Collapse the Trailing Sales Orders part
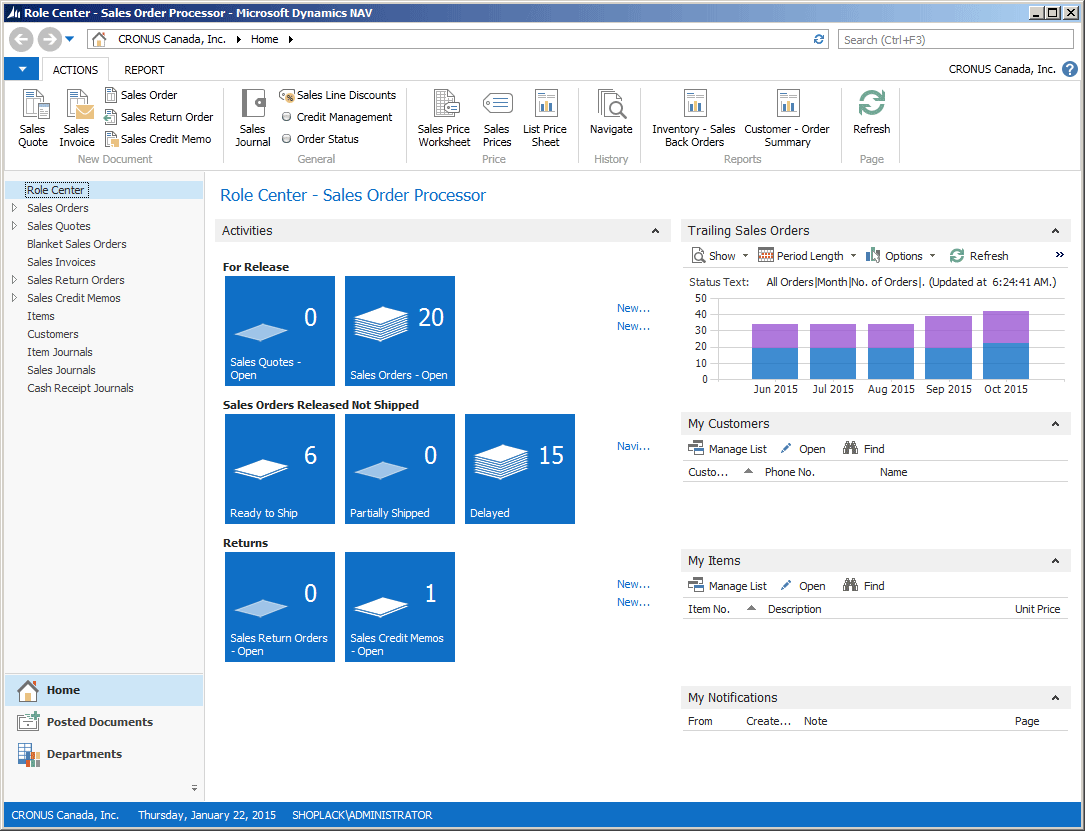The height and width of the screenshot is (831, 1085). [x=1055, y=231]
